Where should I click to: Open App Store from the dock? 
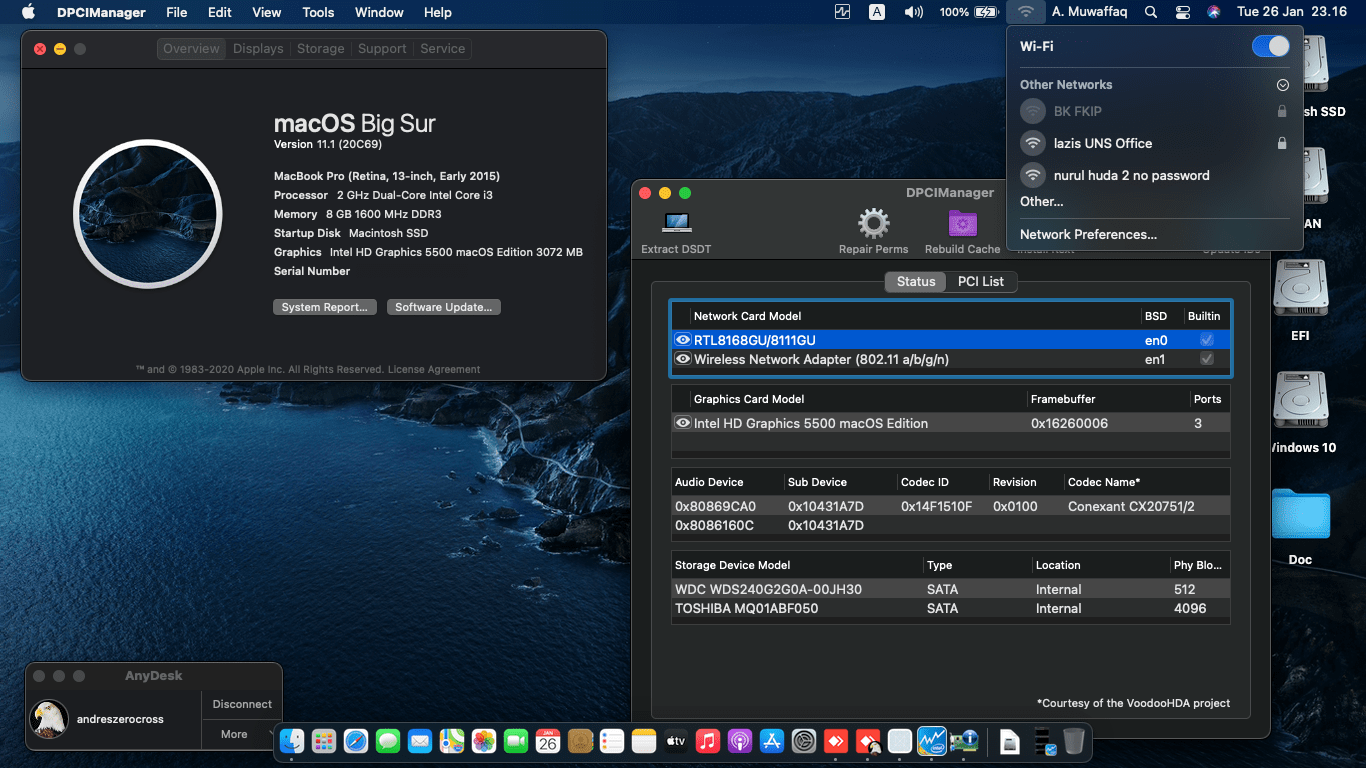tap(772, 741)
